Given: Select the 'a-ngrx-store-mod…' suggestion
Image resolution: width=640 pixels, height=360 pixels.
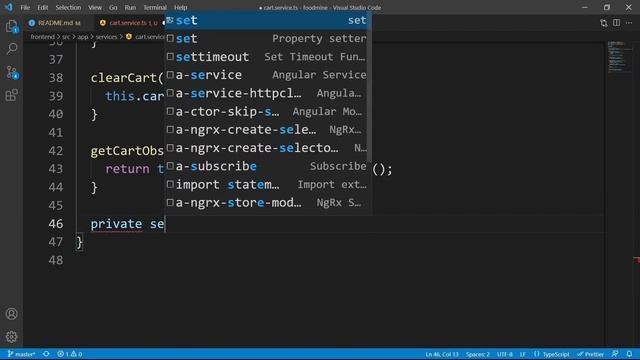Looking at the screenshot, I should [x=267, y=202].
